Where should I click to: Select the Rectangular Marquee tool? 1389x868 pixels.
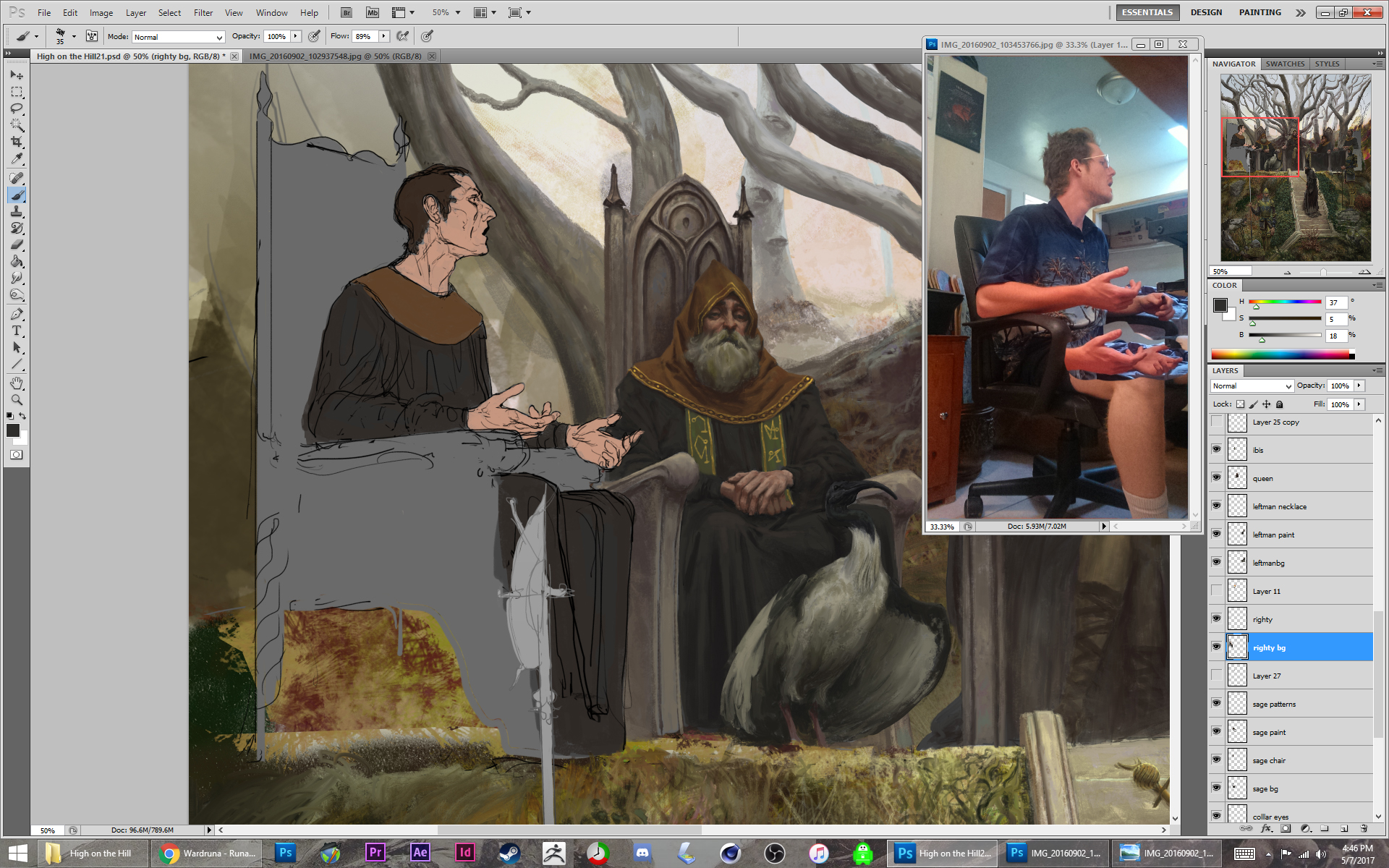click(17, 92)
